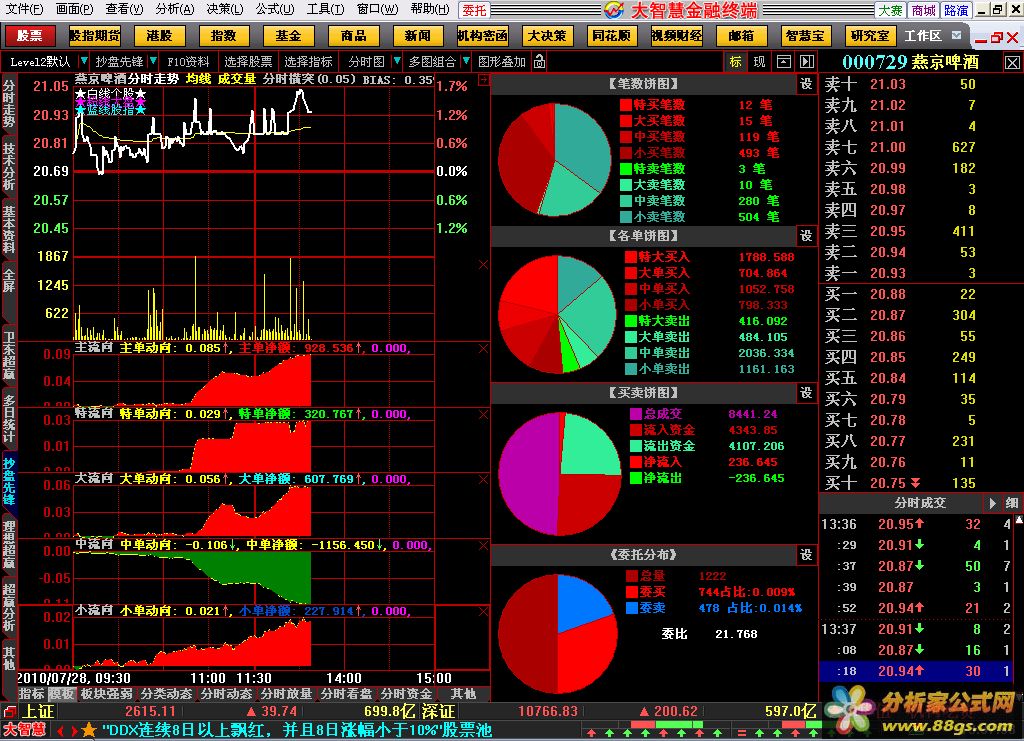
Task: Open the 帮助(H) menu
Action: [x=430, y=9]
